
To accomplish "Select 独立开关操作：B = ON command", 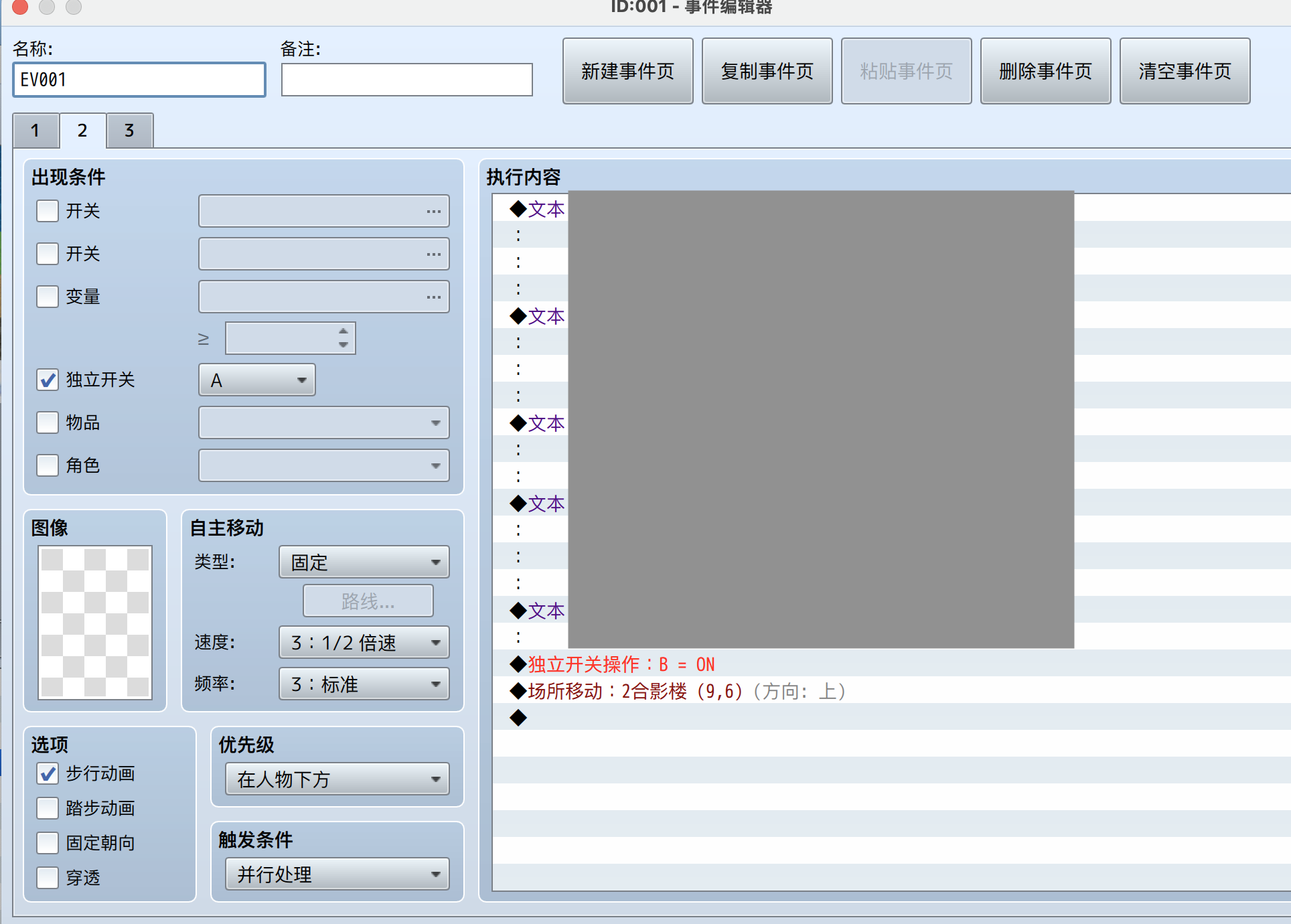I will click(891, 664).
